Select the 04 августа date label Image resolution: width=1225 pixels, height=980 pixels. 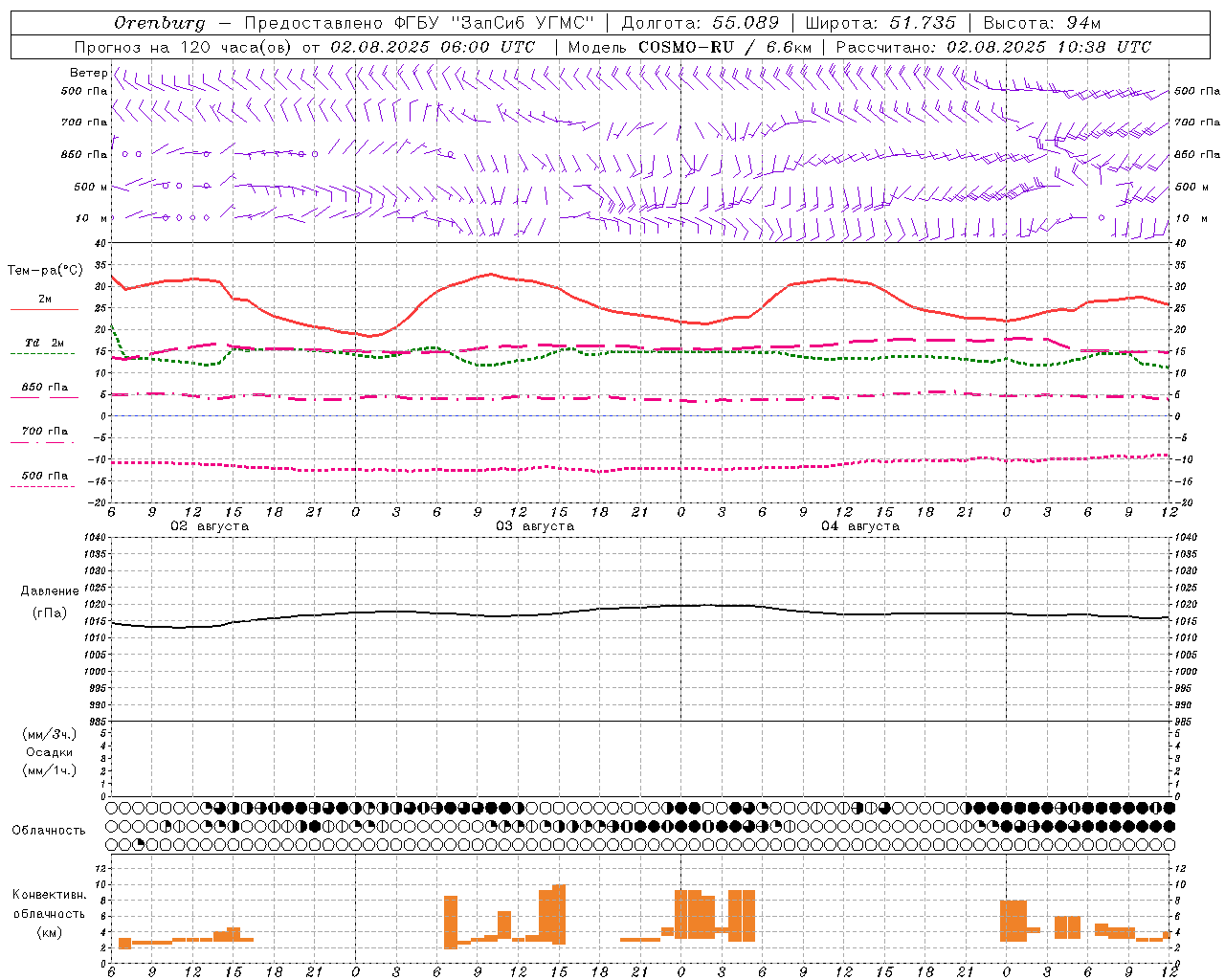tap(860, 526)
